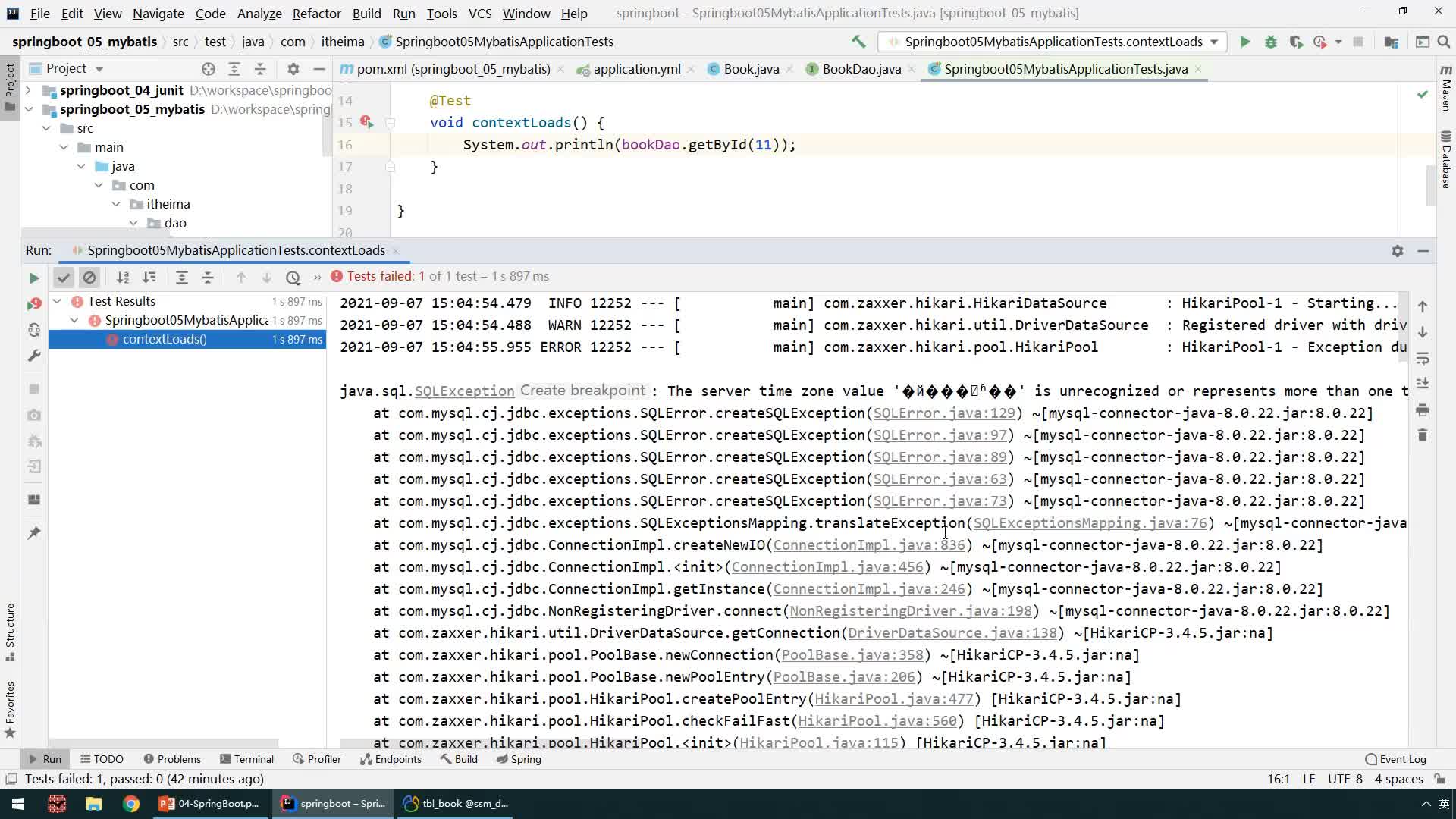Click the print console output icon
Image resolution: width=1456 pixels, height=819 pixels.
(1423, 410)
